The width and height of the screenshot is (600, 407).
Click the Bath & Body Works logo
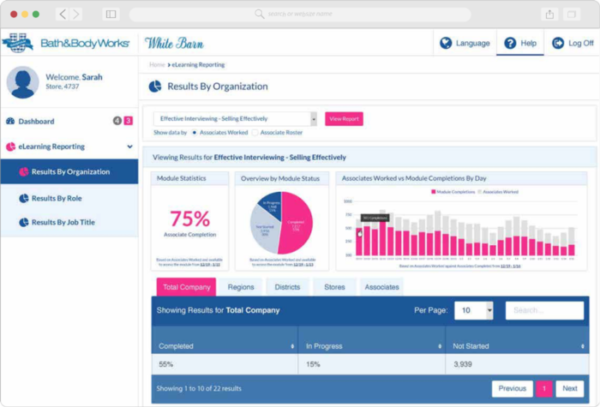coord(66,43)
